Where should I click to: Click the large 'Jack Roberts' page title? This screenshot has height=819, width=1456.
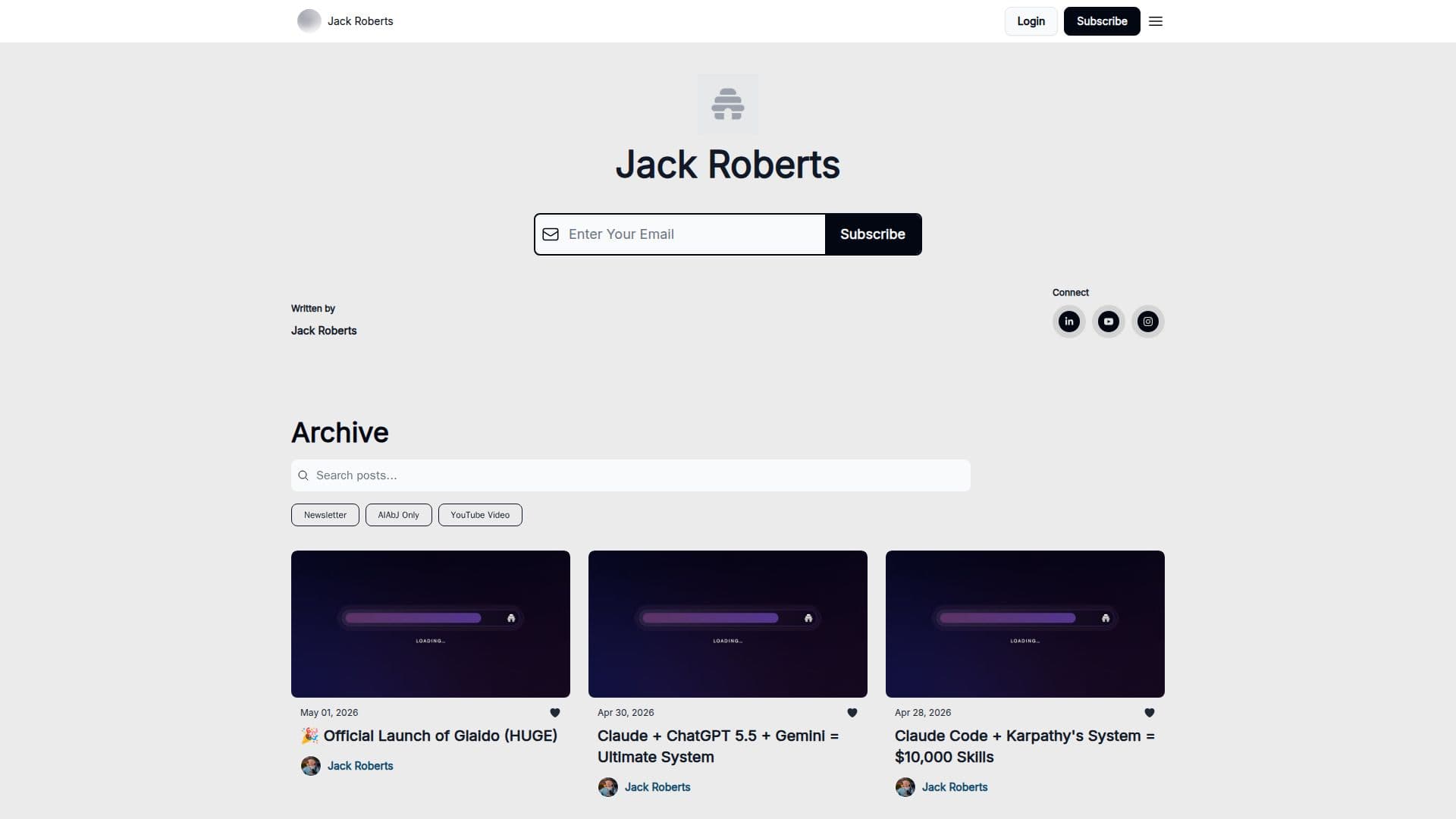(728, 165)
